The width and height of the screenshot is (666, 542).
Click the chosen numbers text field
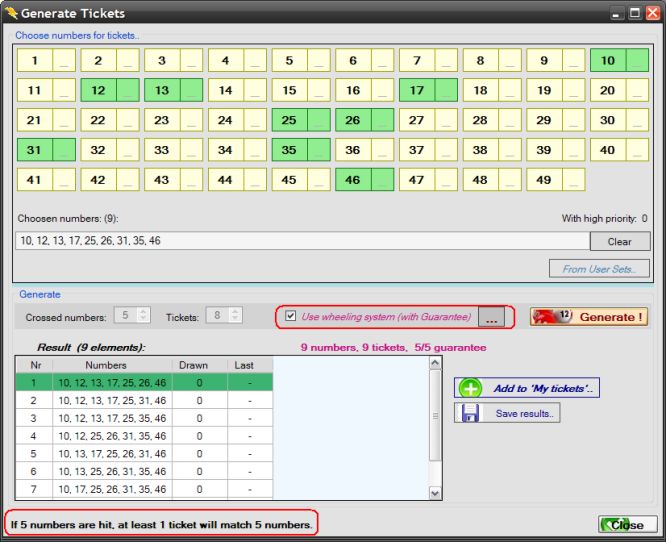(x=300, y=241)
